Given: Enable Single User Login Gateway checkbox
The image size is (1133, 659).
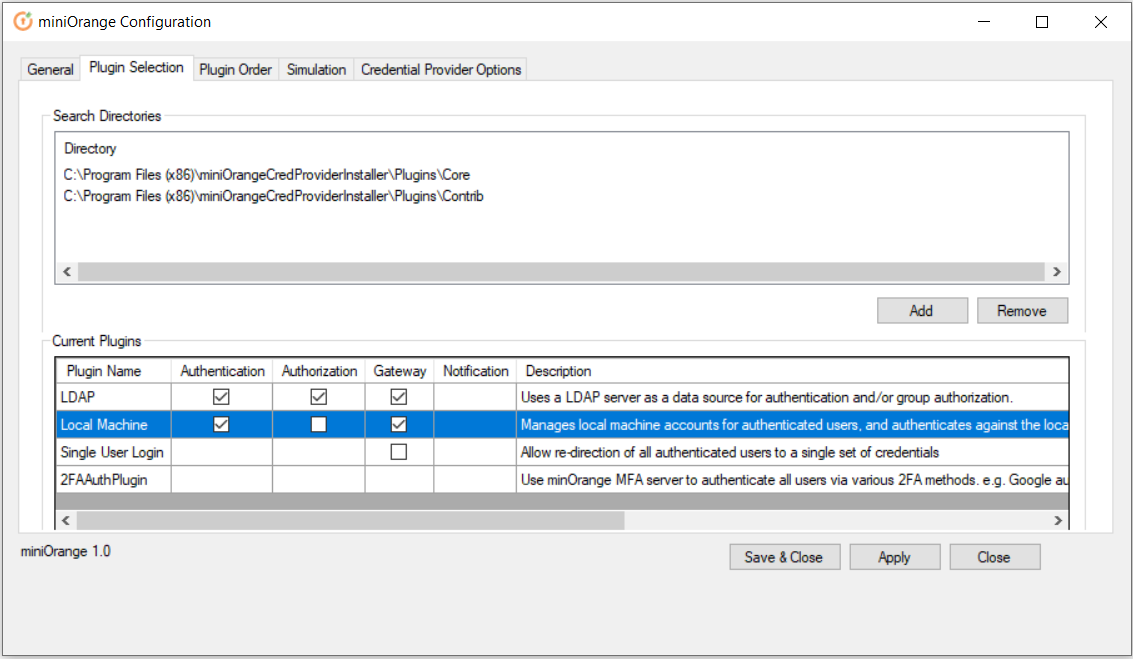Looking at the screenshot, I should click(x=399, y=452).
